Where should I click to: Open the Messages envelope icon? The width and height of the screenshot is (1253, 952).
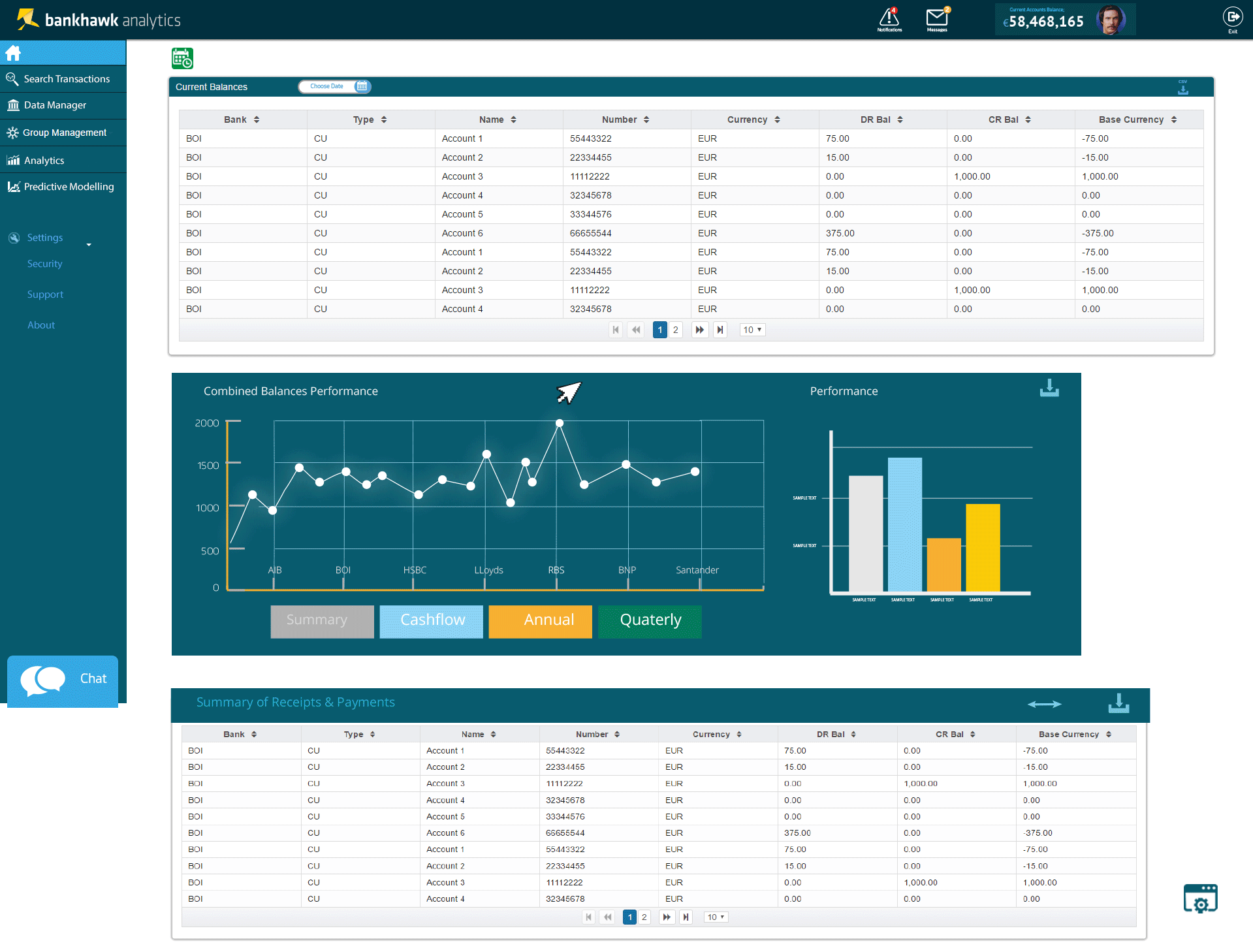pos(937,18)
